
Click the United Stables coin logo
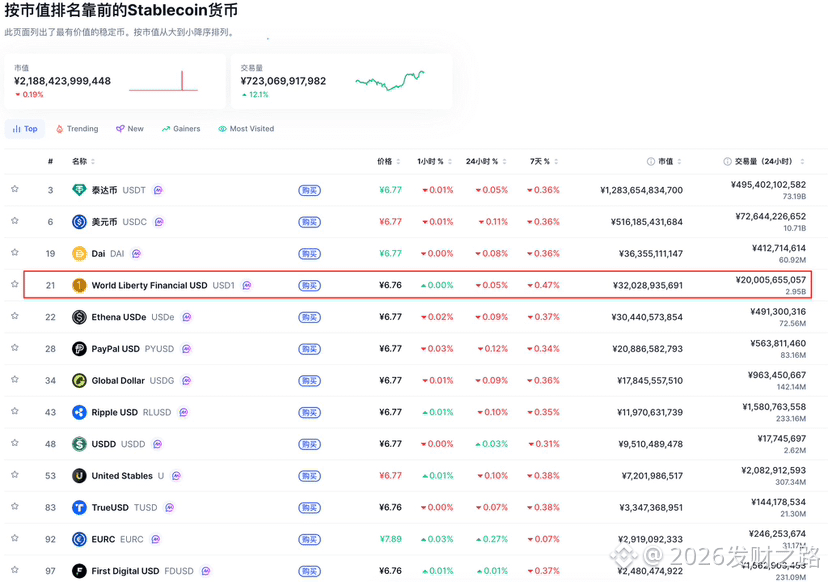tap(79, 475)
